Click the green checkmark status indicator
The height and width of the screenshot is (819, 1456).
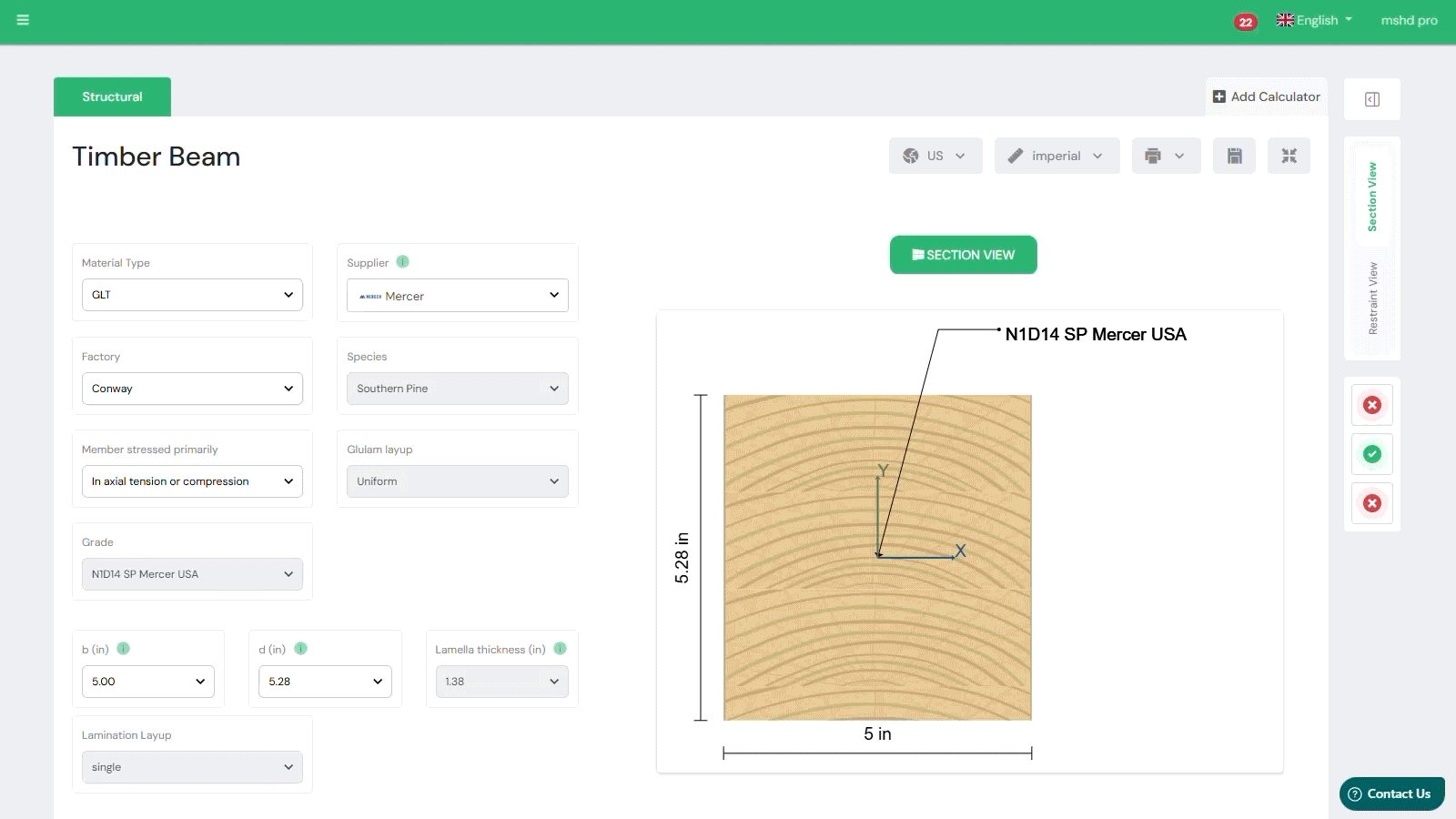click(x=1372, y=454)
